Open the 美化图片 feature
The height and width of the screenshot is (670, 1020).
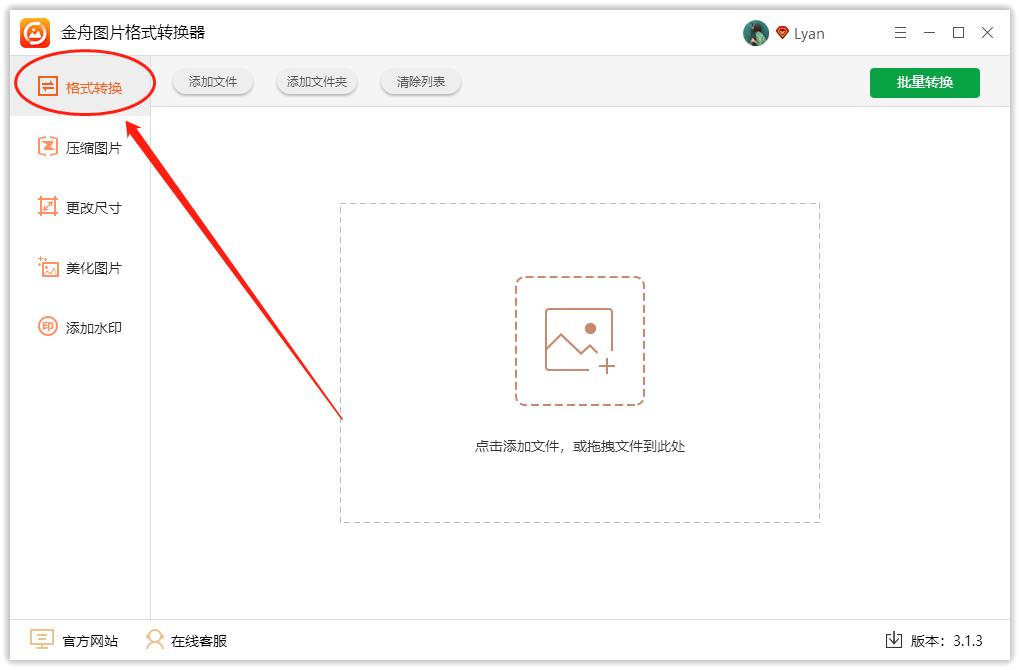(84, 267)
